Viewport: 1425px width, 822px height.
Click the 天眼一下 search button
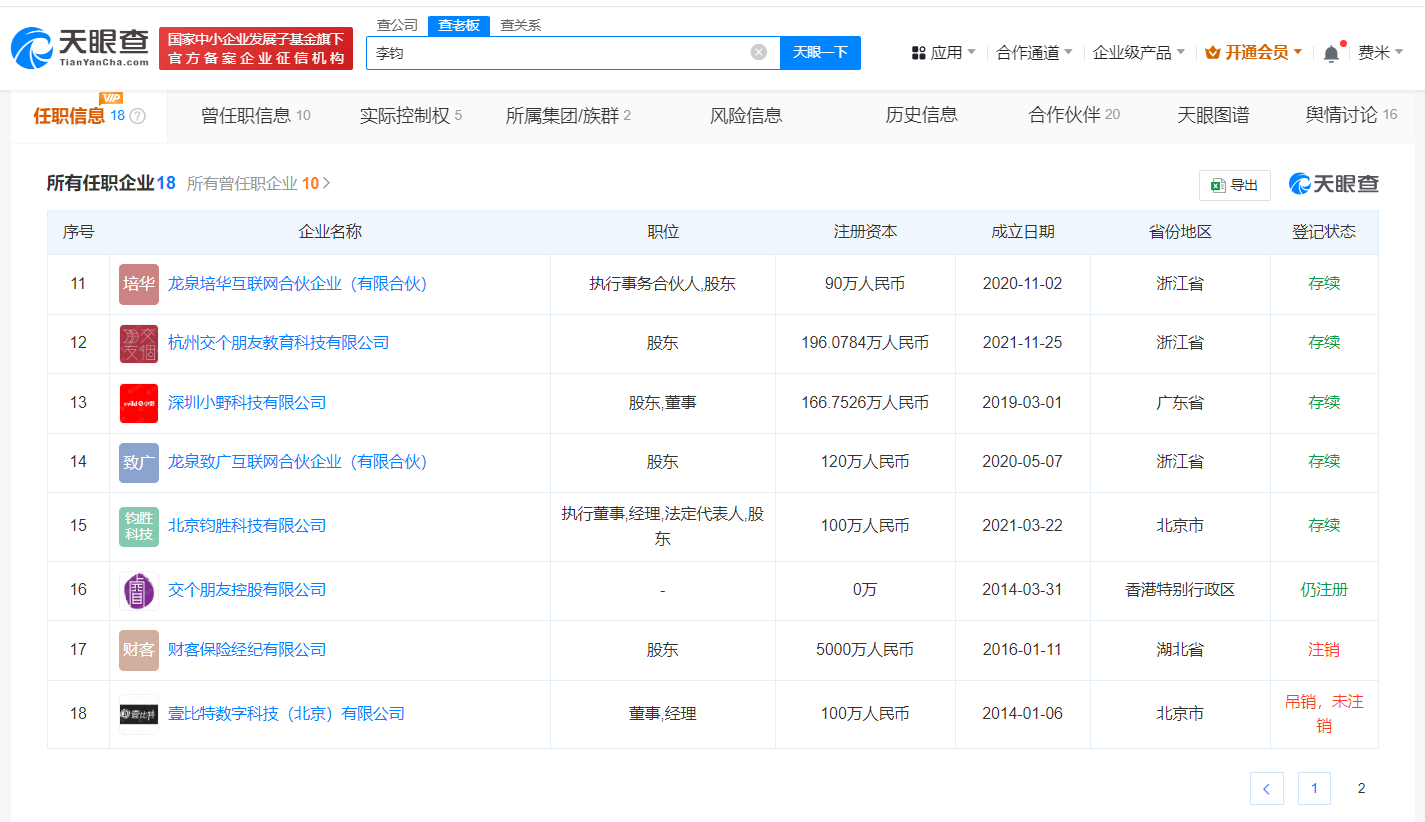tap(820, 52)
